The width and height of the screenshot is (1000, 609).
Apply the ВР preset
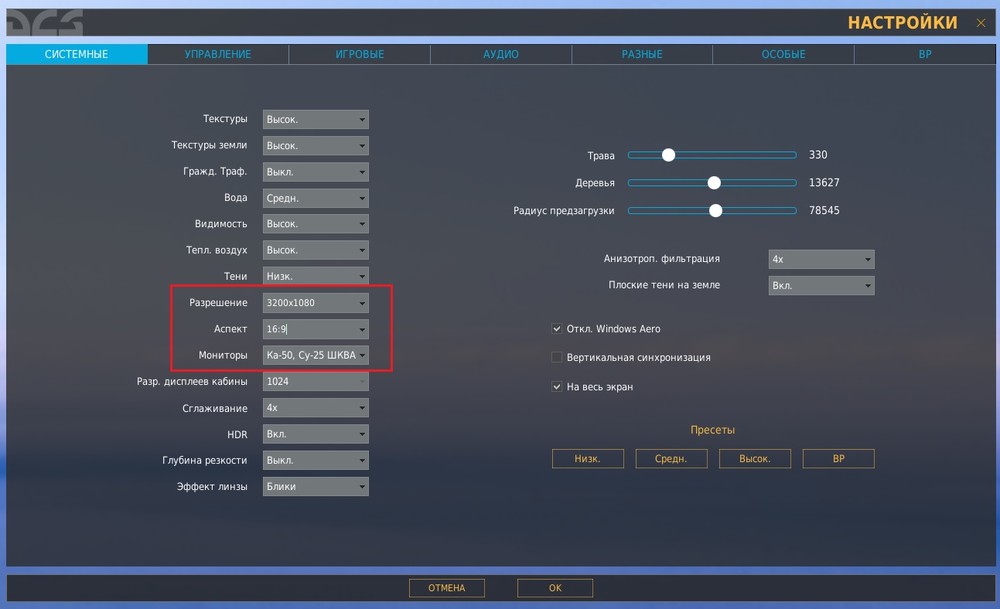click(838, 459)
